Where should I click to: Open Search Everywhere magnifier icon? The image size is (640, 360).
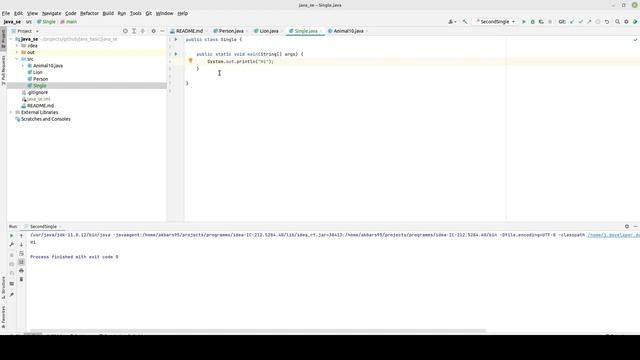pyautogui.click(x=618, y=22)
